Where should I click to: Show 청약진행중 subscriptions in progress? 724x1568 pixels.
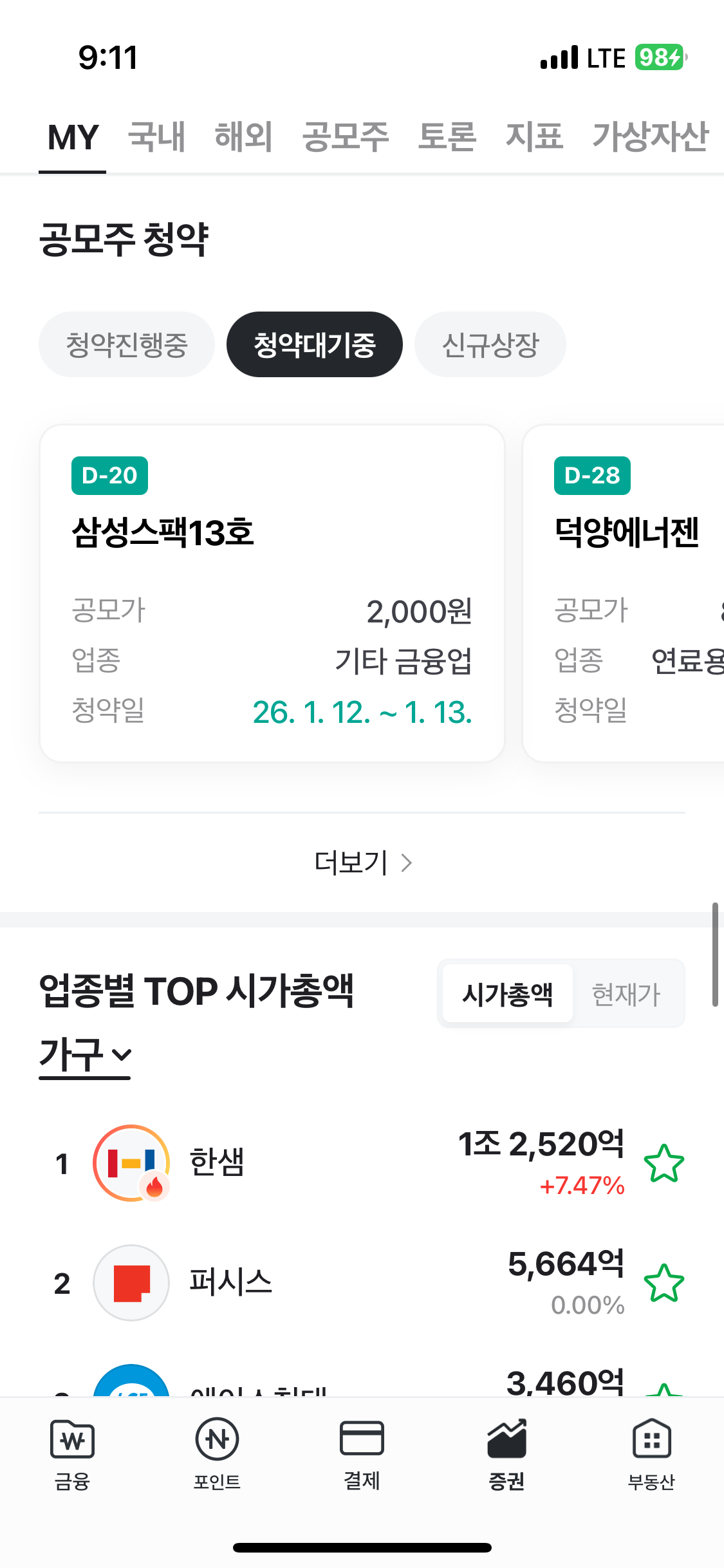(x=127, y=344)
